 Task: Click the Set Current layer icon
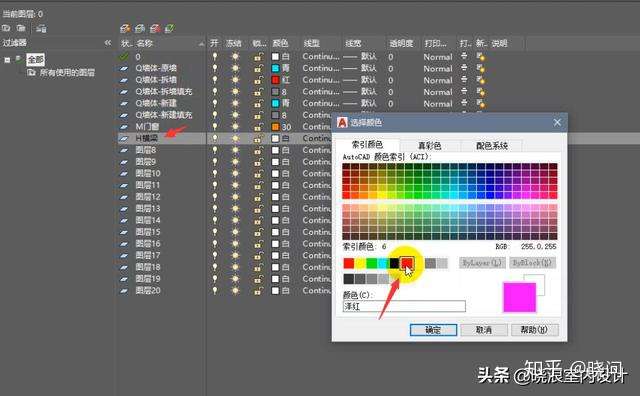coord(170,29)
